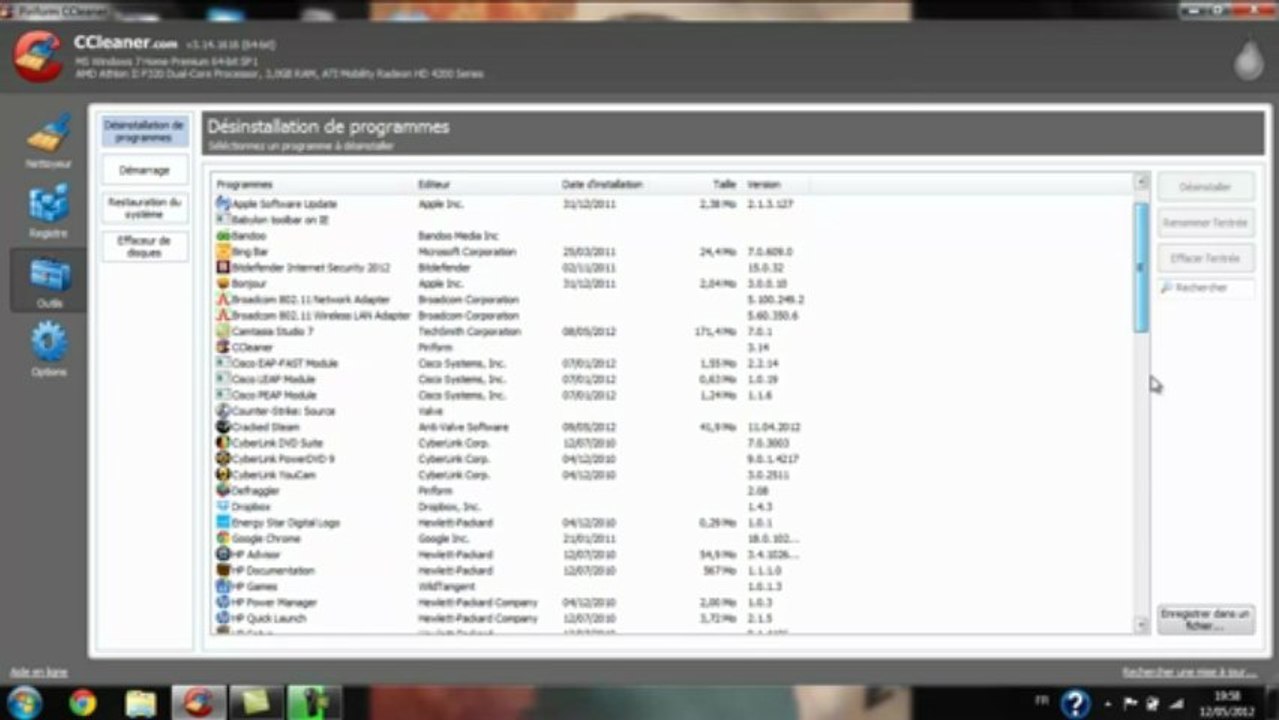Image resolution: width=1279 pixels, height=720 pixels.
Task: Select the Bonjour program icon
Action: 223,283
